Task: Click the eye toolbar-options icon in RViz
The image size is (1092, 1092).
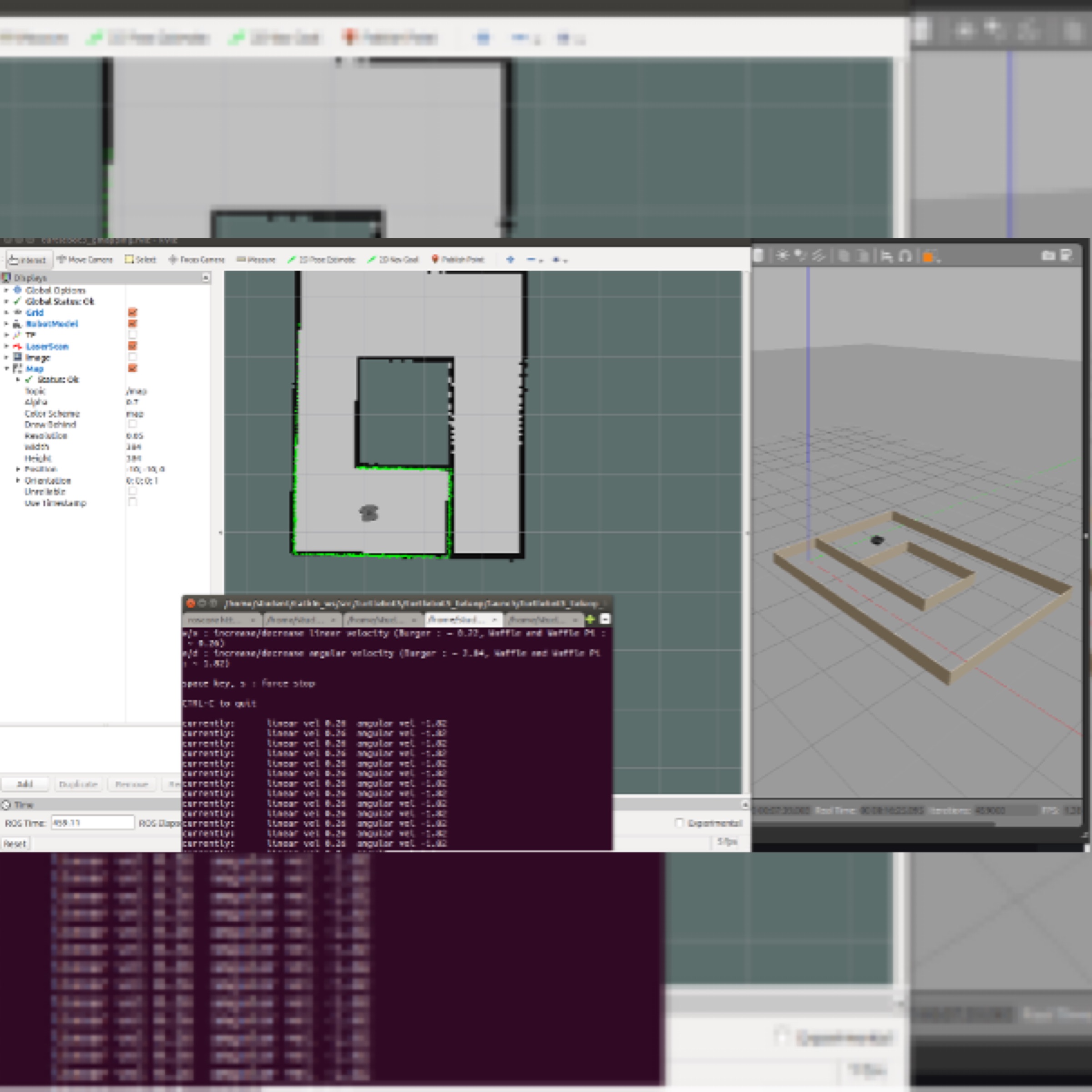Action: [x=556, y=259]
